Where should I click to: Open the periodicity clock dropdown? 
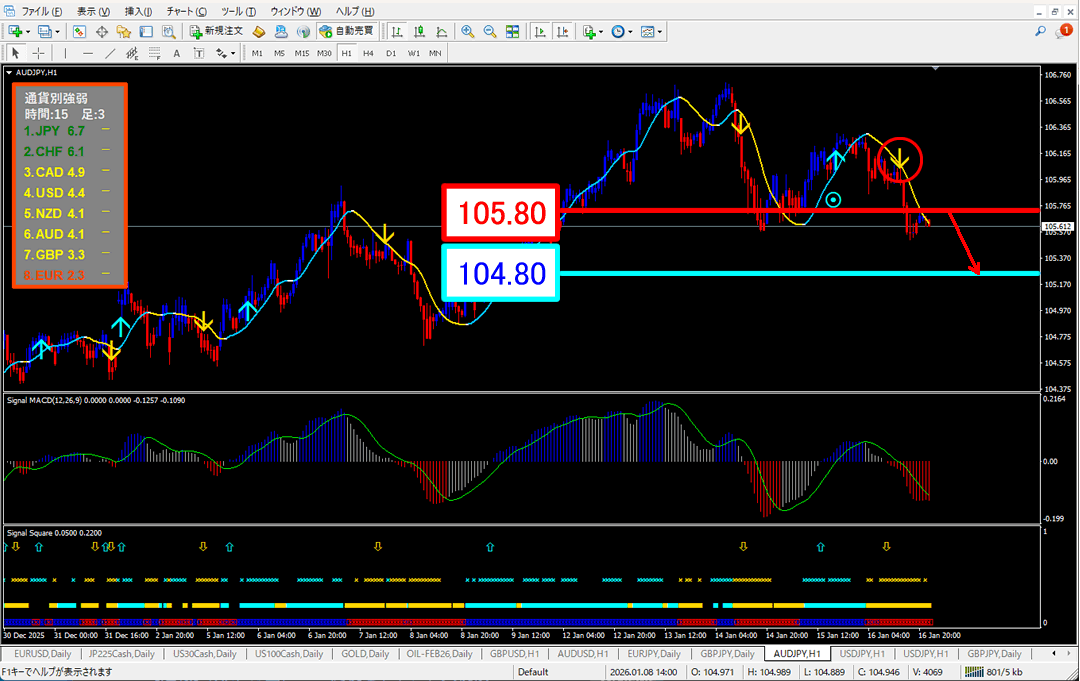(x=630, y=31)
